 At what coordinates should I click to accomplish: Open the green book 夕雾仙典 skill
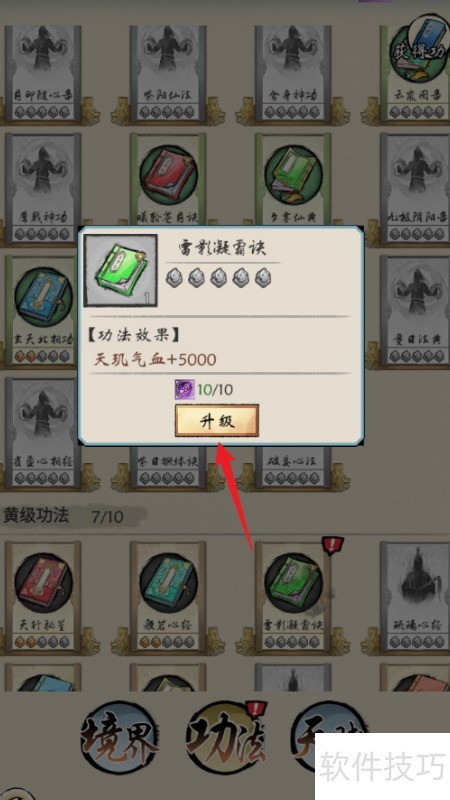click(293, 184)
